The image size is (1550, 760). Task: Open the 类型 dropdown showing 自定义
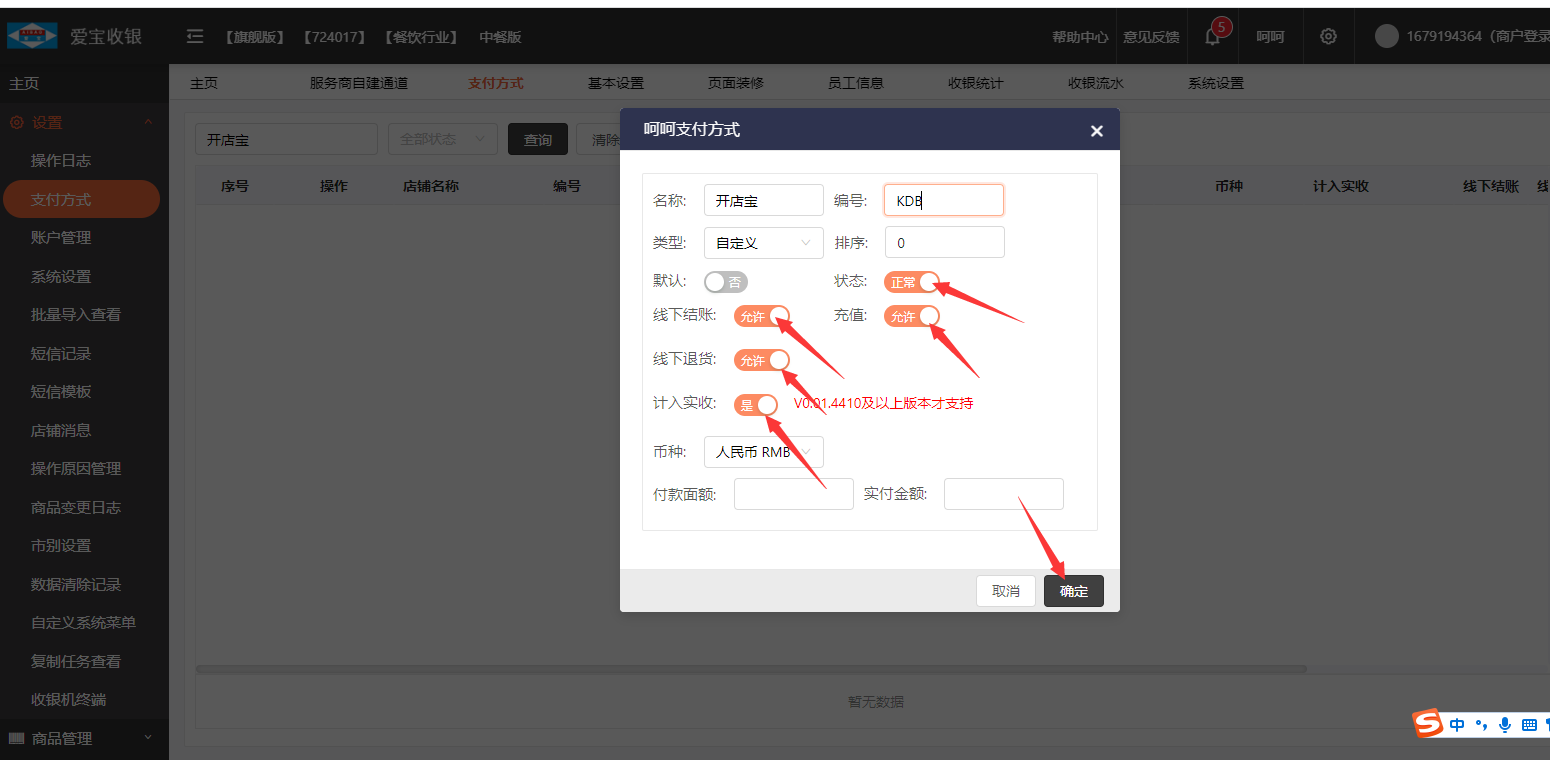click(x=763, y=243)
